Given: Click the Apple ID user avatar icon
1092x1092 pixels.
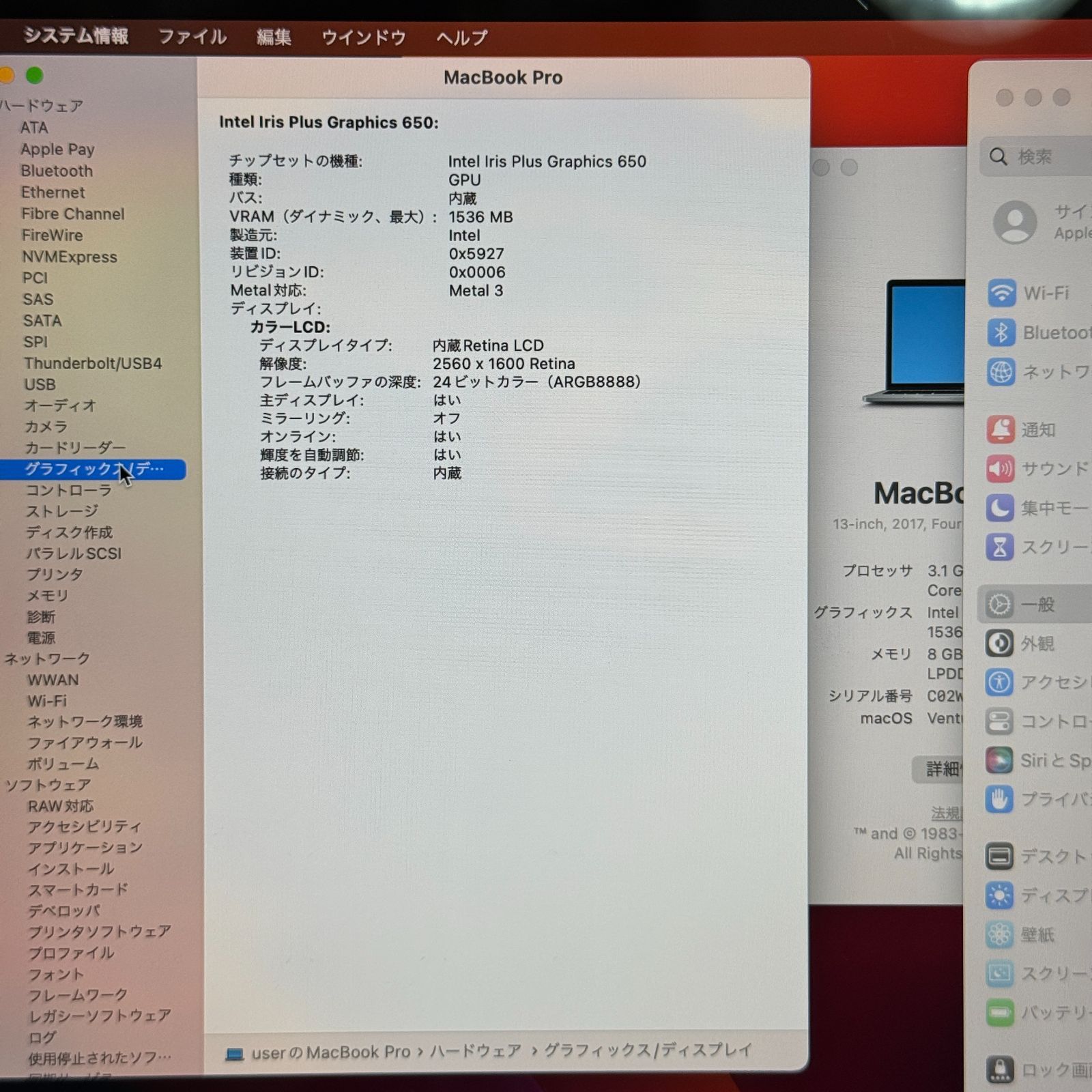Looking at the screenshot, I should click(1015, 222).
